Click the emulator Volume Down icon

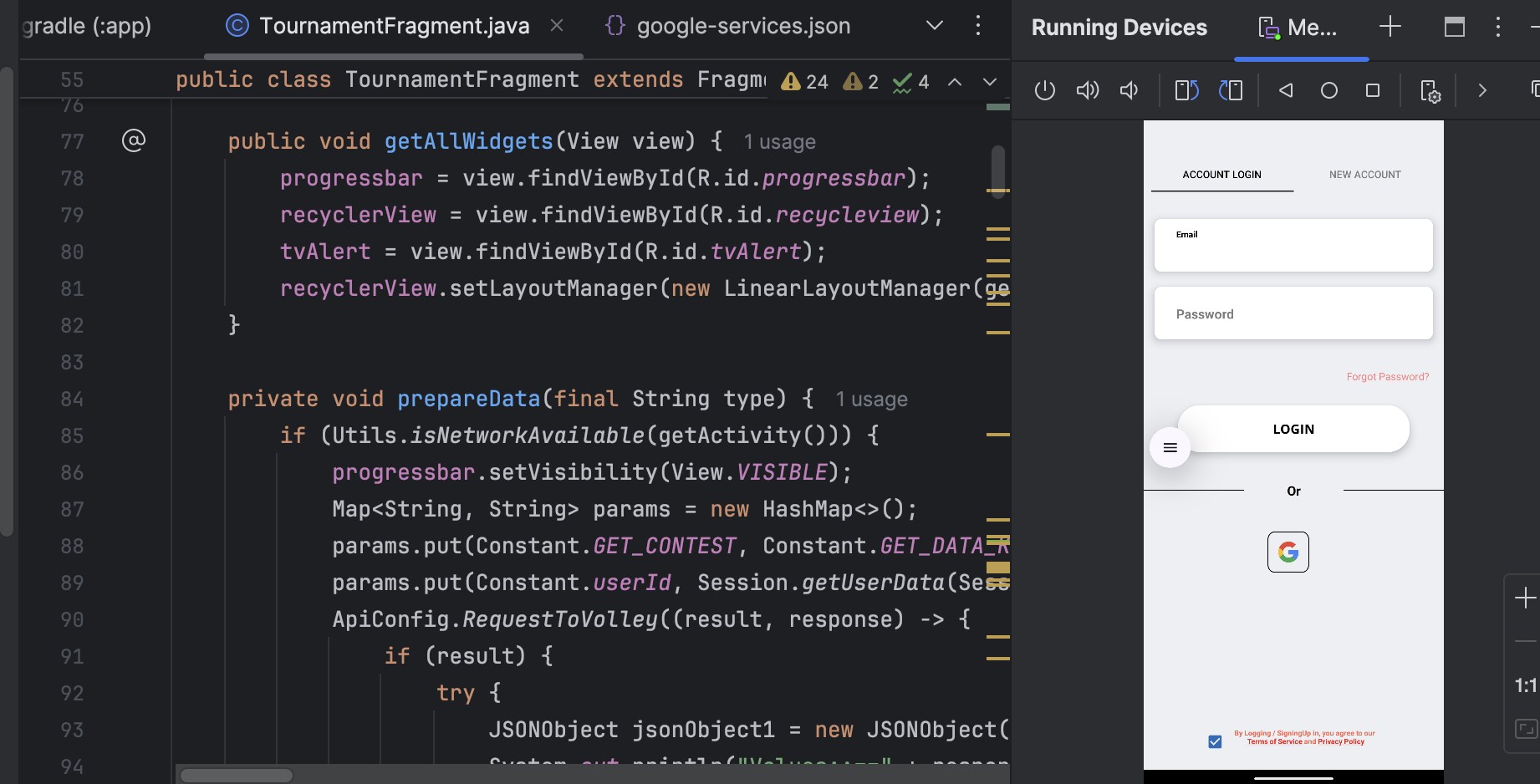(1129, 90)
